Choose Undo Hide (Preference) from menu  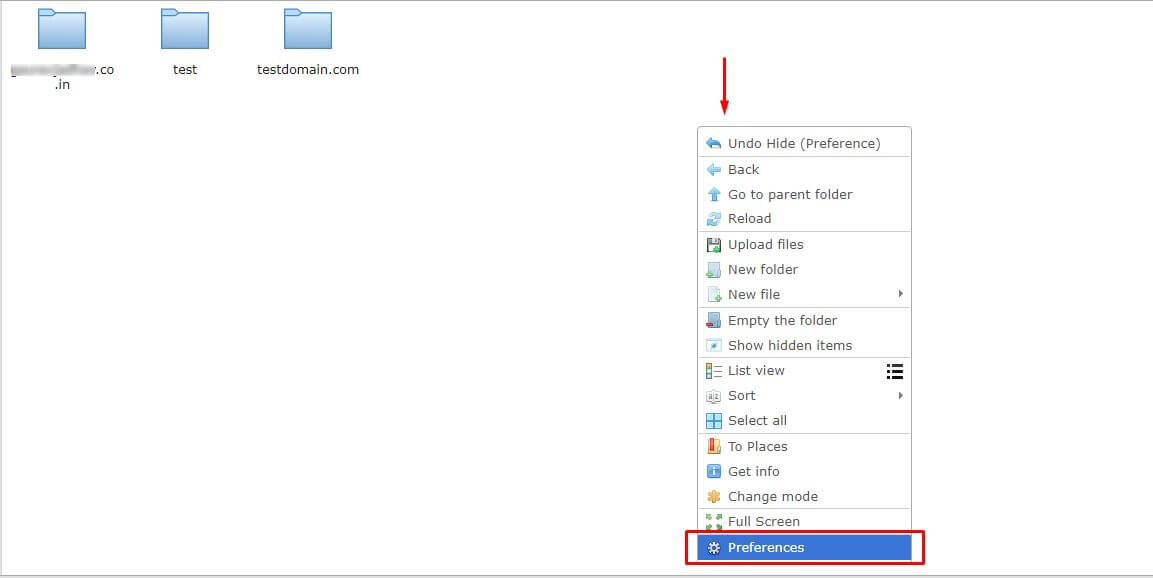[804, 143]
